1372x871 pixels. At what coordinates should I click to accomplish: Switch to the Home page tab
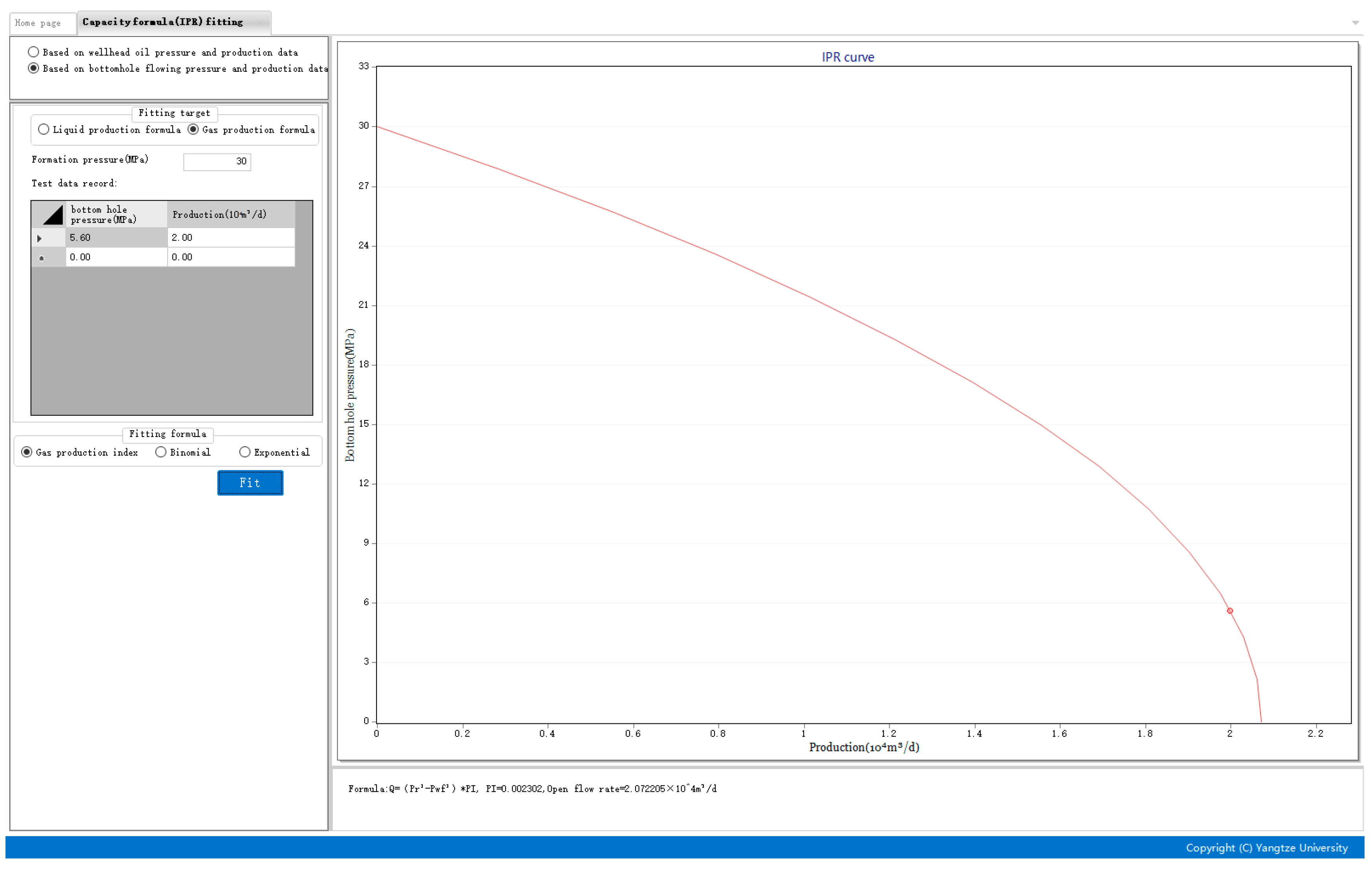coord(38,23)
